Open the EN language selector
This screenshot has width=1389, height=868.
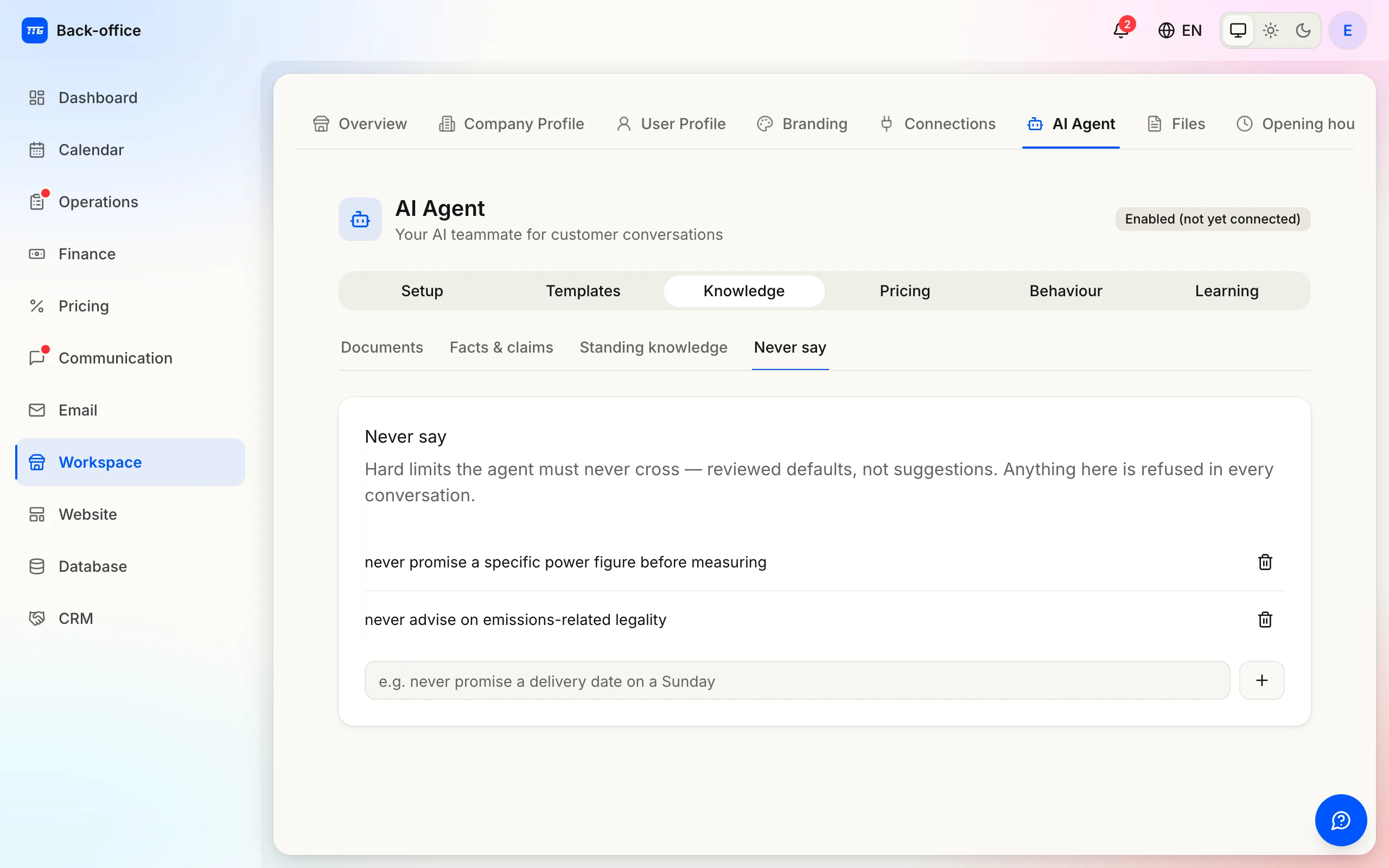coord(1180,30)
